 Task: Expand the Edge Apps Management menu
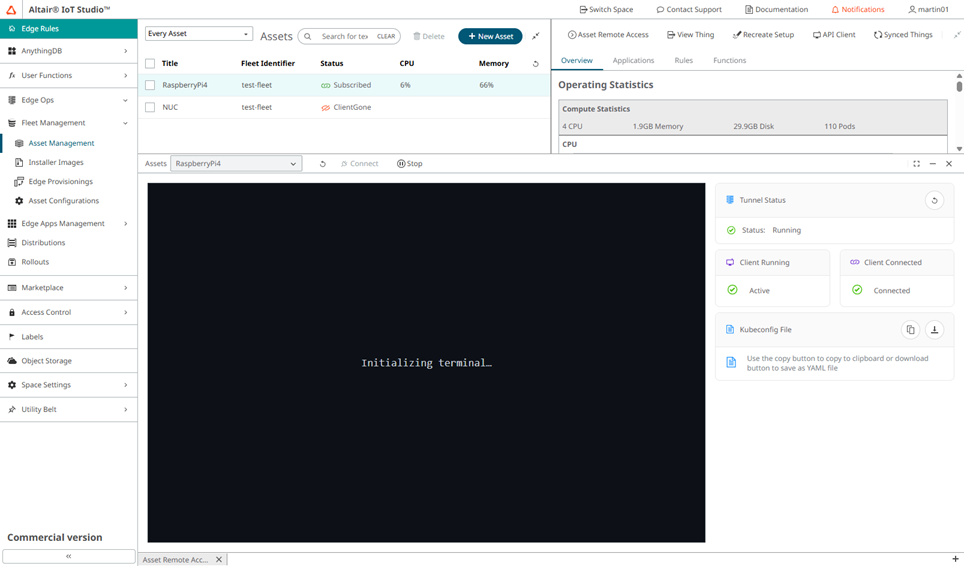click(68, 224)
